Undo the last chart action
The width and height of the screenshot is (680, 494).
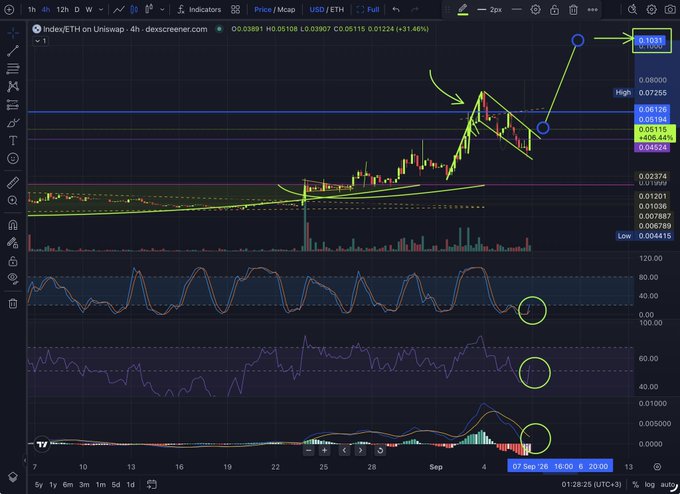[x=396, y=9]
